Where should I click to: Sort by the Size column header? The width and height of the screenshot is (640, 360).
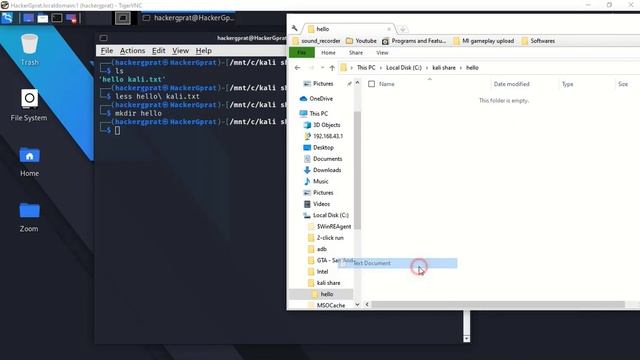(623, 84)
